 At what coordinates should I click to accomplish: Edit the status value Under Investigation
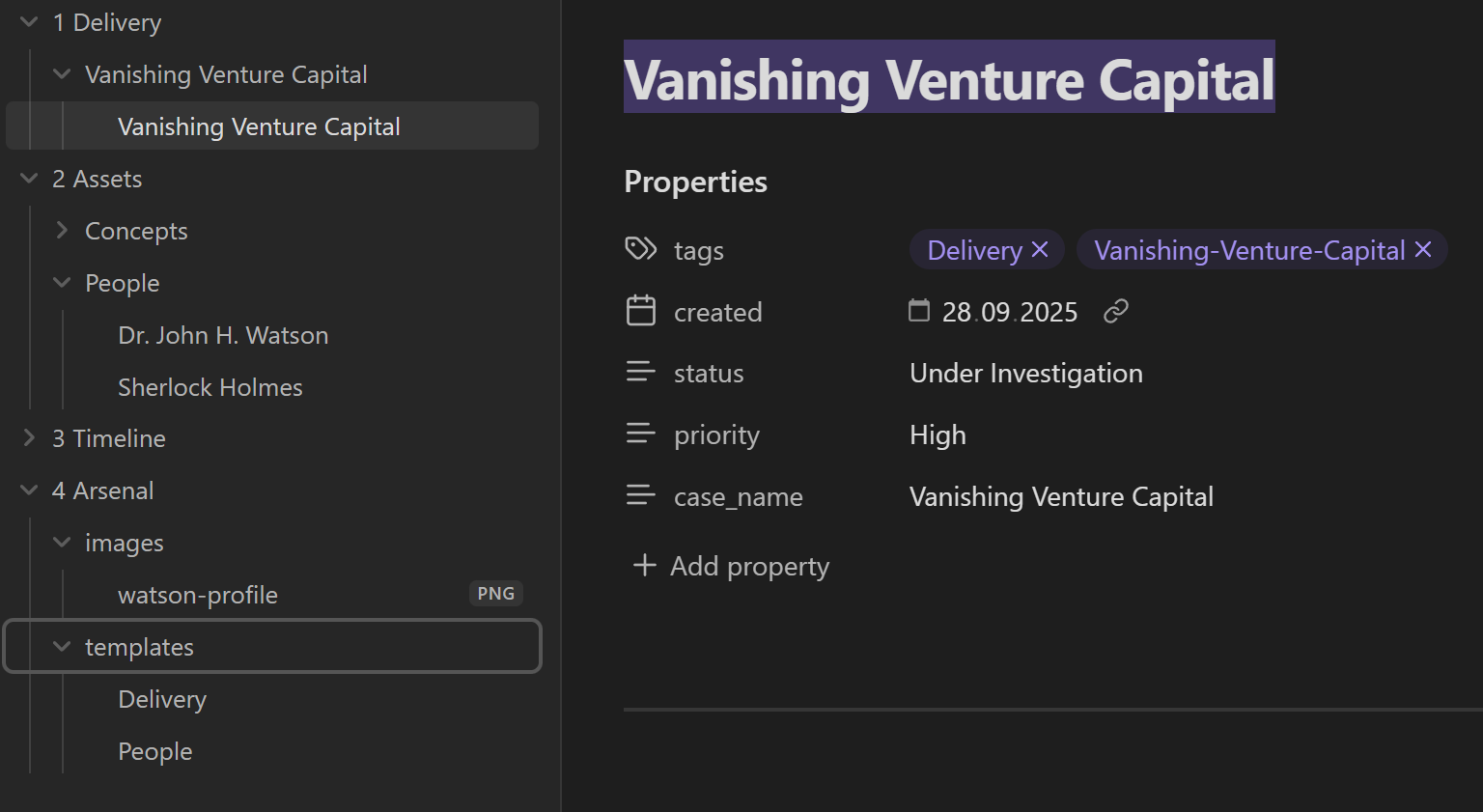pyautogui.click(x=1025, y=373)
